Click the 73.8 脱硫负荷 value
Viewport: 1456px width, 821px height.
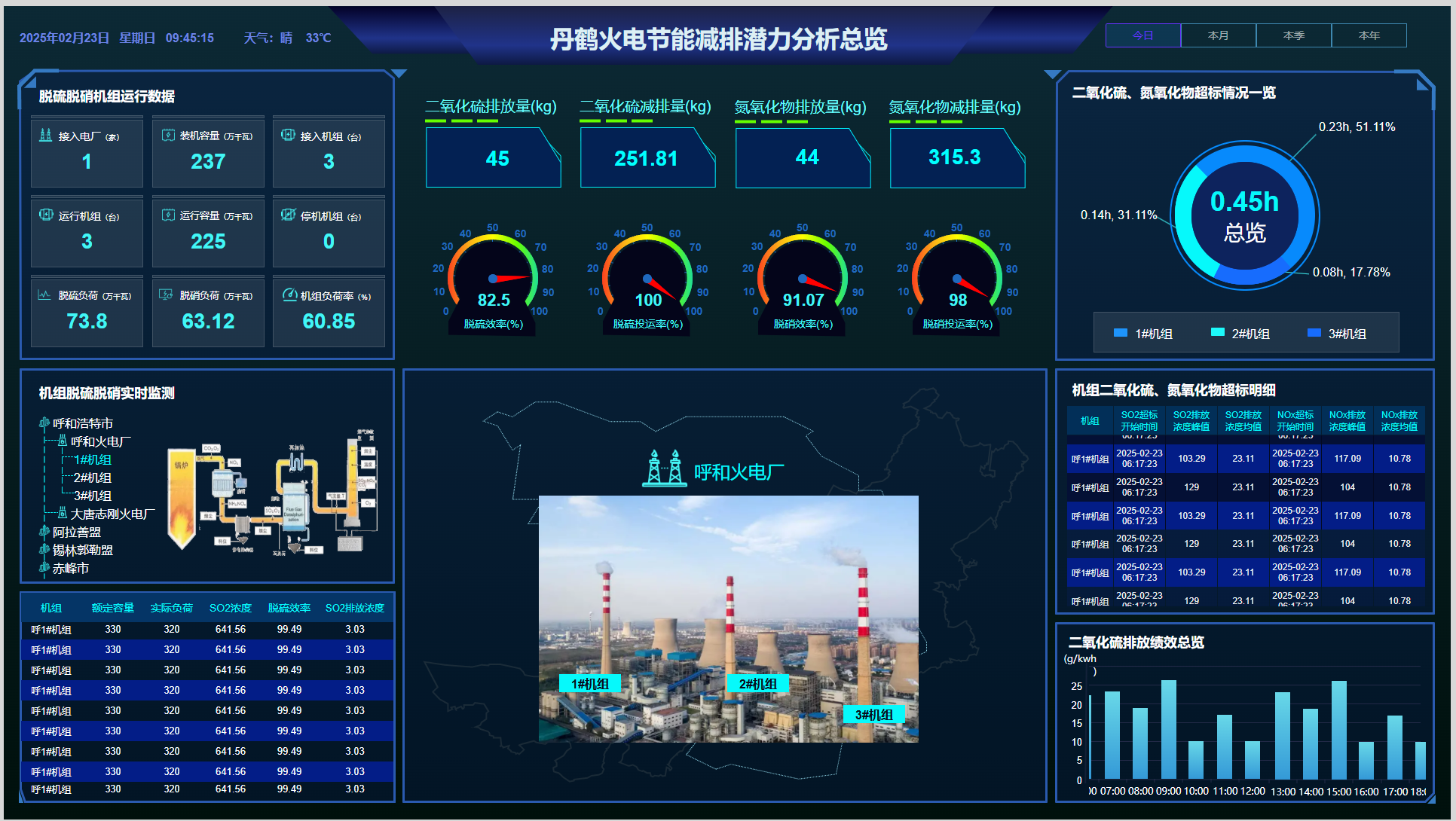(87, 322)
